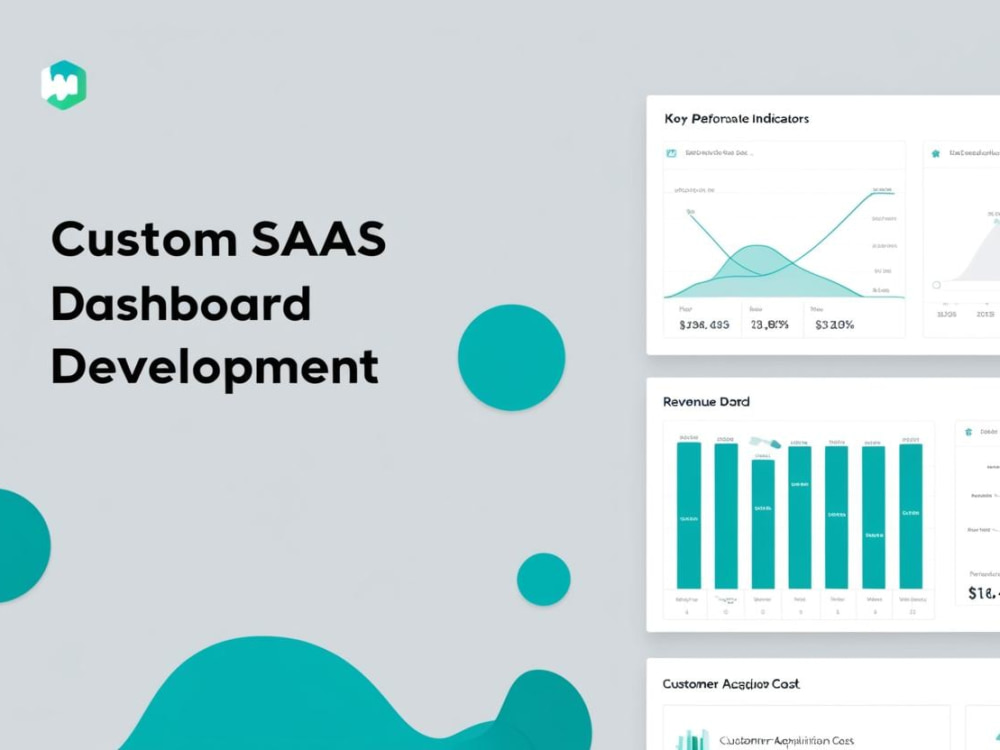Click the "Koy Peforɒate Indicators" panel title
Screen dimensions: 1000x750
737,119
